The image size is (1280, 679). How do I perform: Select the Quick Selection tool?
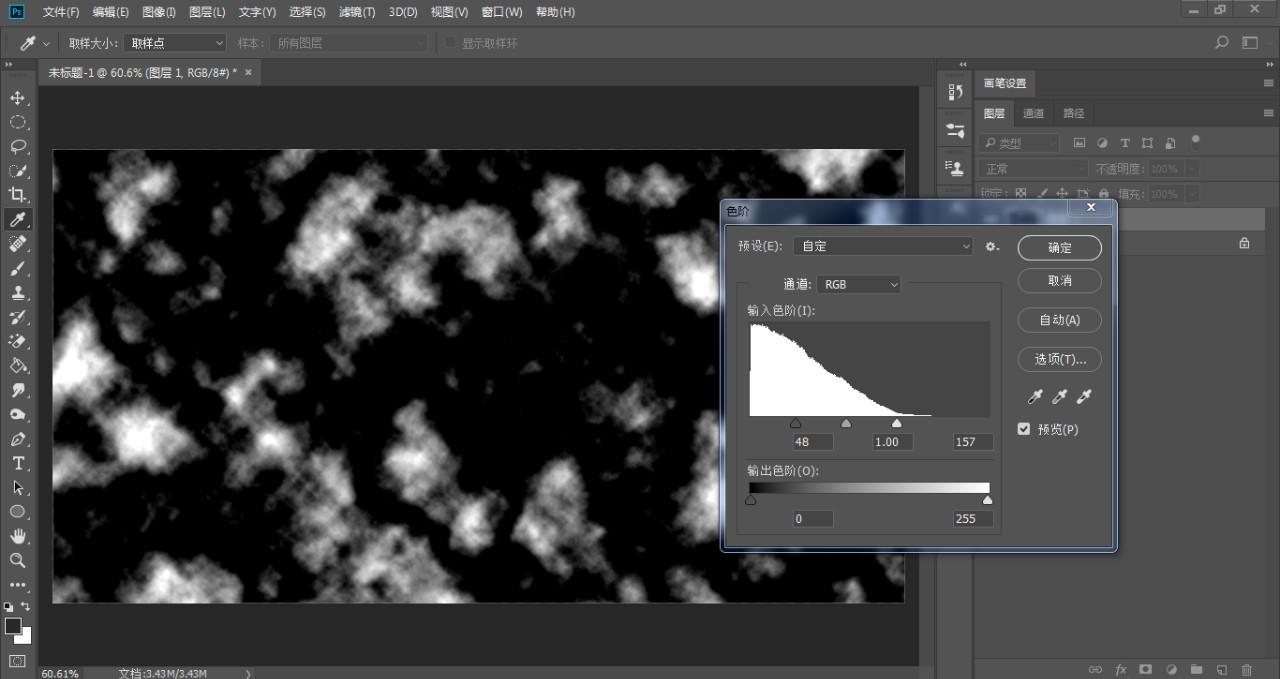click(18, 171)
